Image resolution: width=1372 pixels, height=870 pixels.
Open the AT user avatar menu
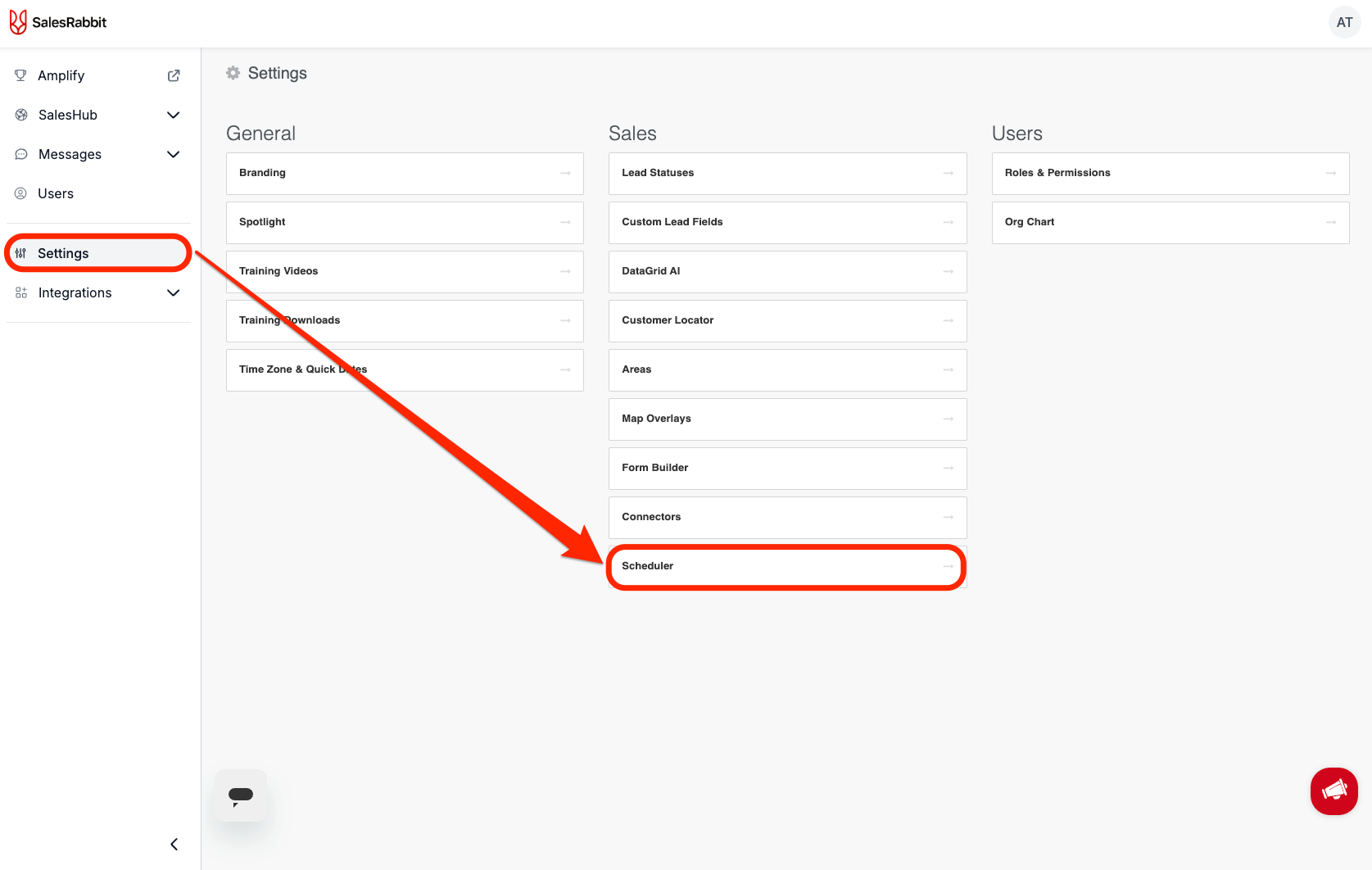point(1344,22)
